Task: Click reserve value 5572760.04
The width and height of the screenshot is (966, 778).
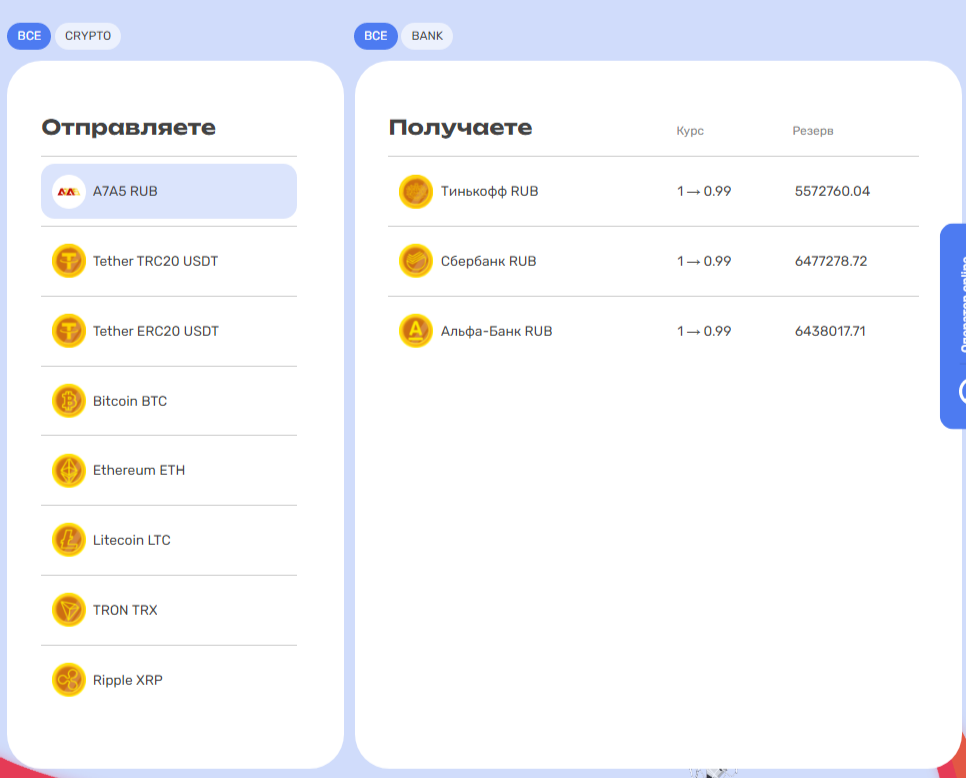Action: click(x=832, y=192)
